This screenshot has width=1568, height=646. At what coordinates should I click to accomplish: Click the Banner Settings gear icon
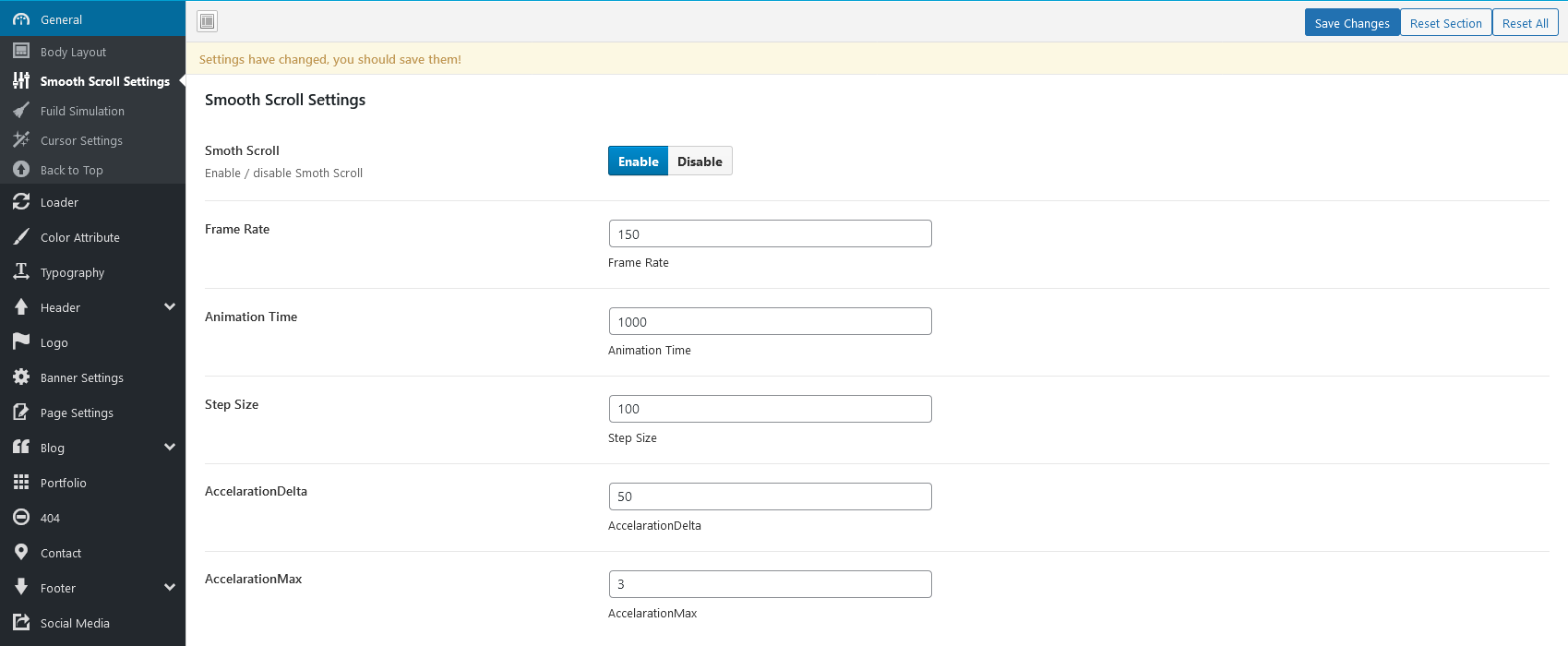tap(21, 377)
